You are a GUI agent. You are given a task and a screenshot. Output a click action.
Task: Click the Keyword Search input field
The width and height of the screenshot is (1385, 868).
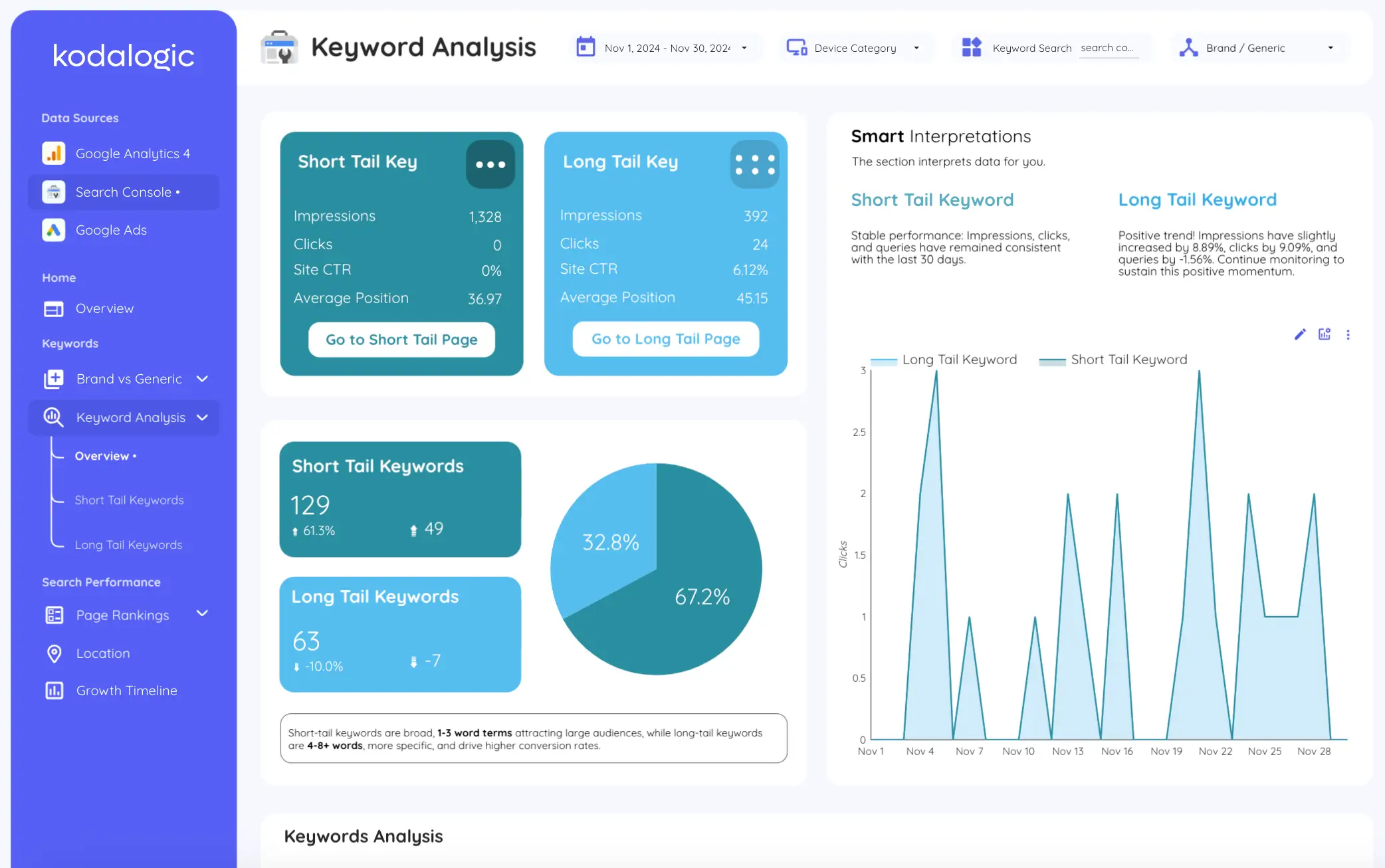[1109, 48]
